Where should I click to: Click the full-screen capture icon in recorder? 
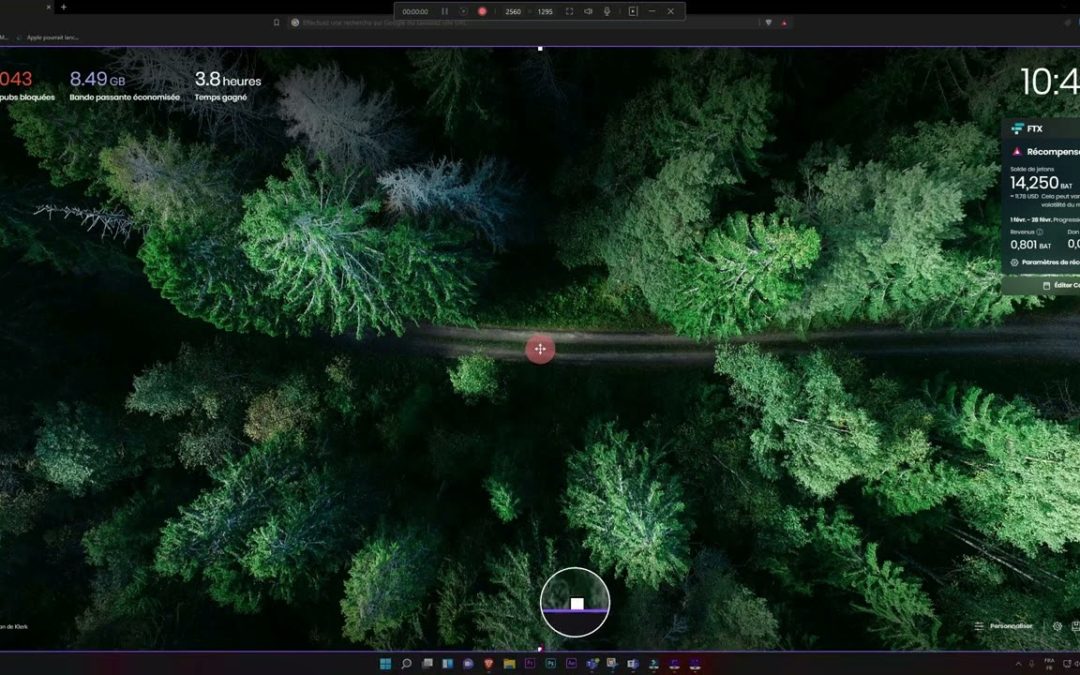(569, 12)
